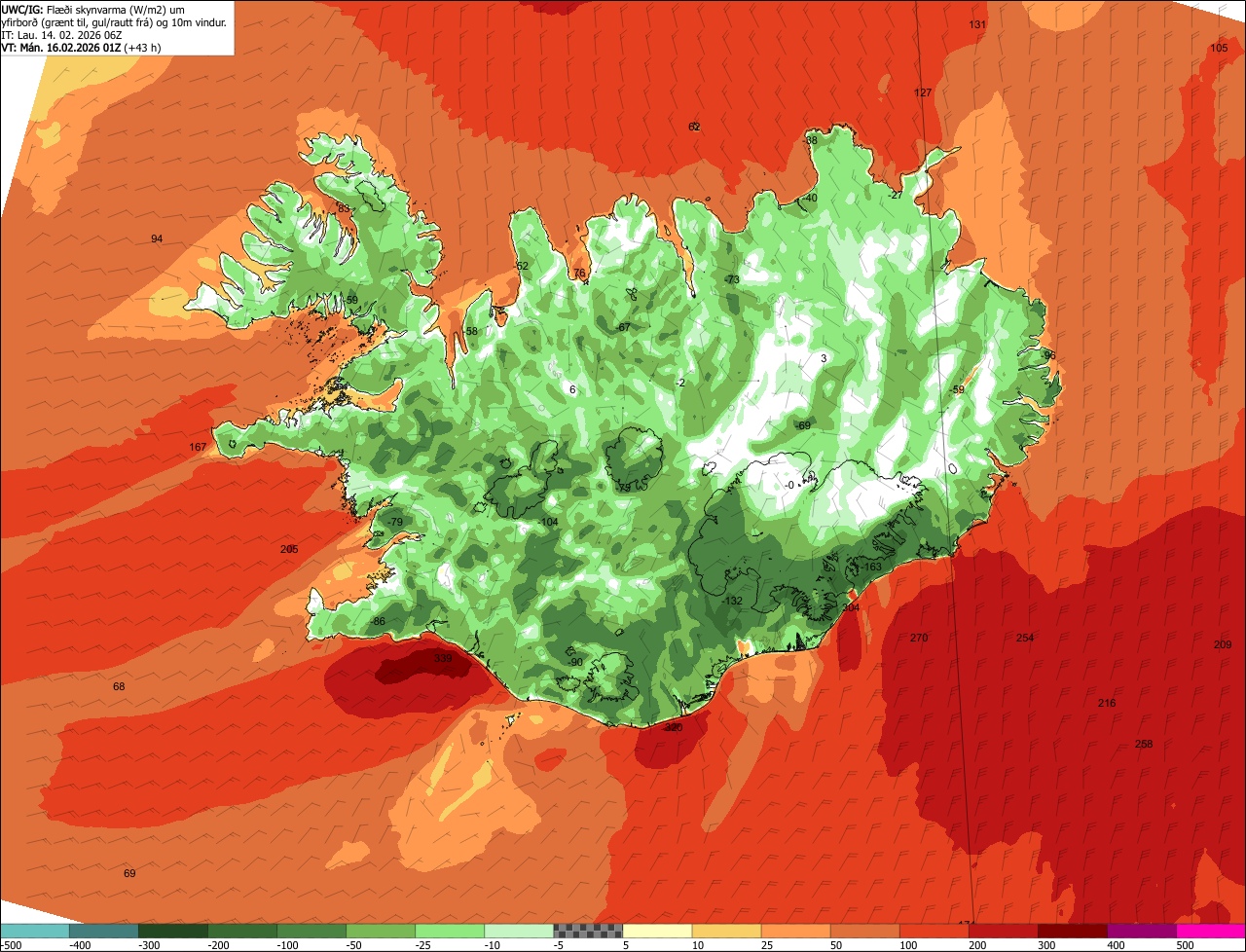Click the flux value 205 west of Iceland
The image size is (1246, 952).
coord(289,550)
